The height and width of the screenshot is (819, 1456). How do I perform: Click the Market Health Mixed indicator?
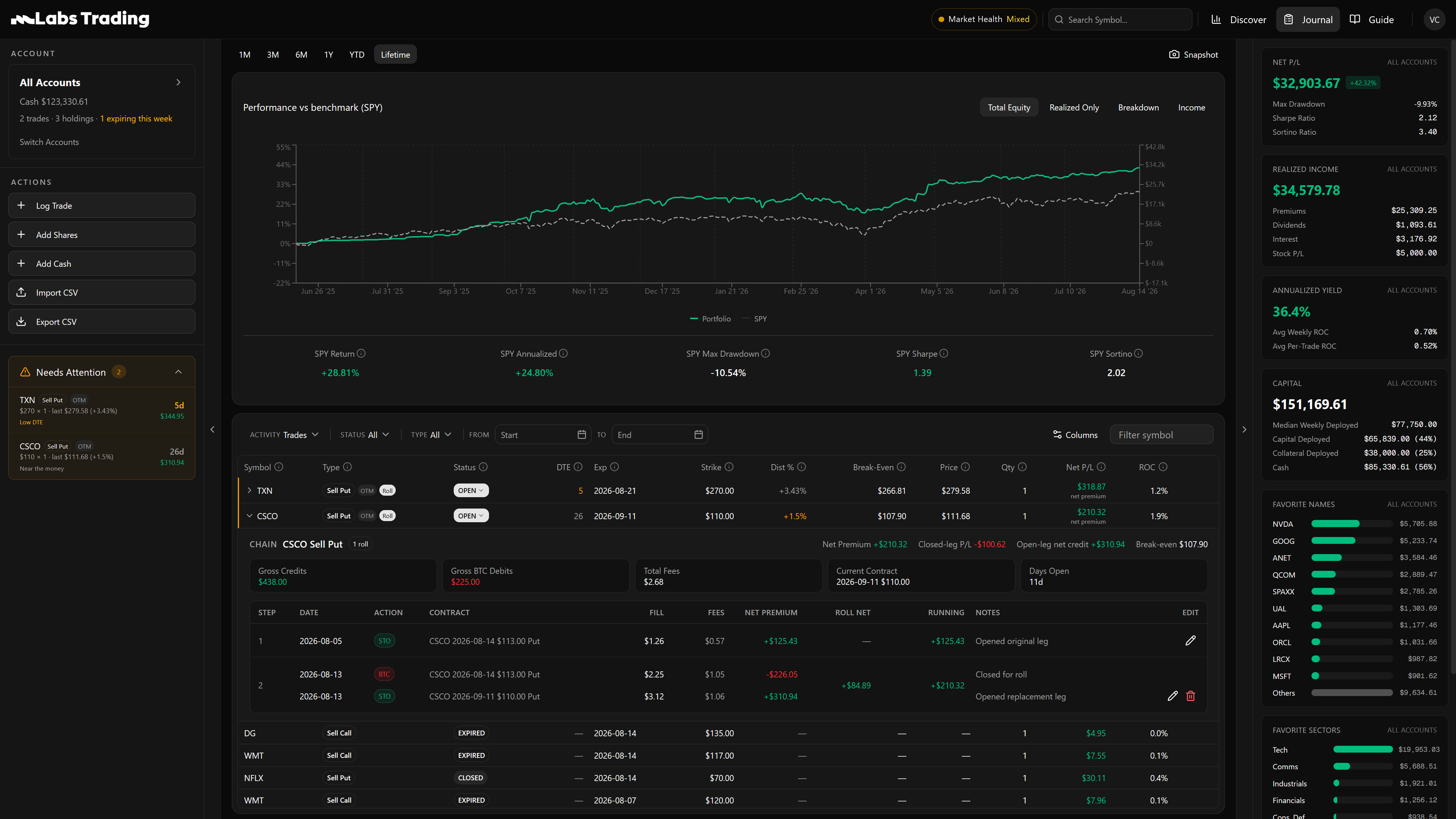coord(984,19)
